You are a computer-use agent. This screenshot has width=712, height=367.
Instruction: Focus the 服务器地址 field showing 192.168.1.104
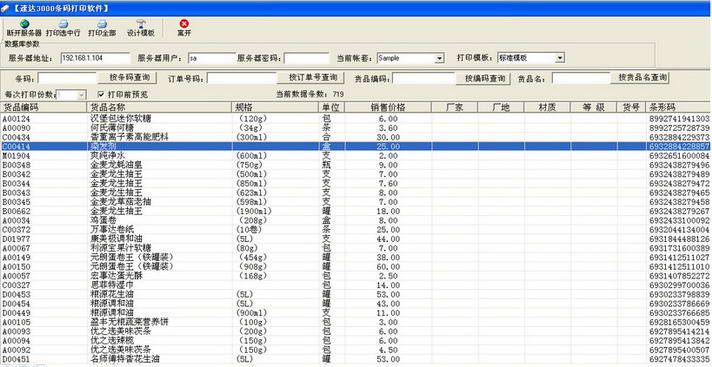(95, 58)
